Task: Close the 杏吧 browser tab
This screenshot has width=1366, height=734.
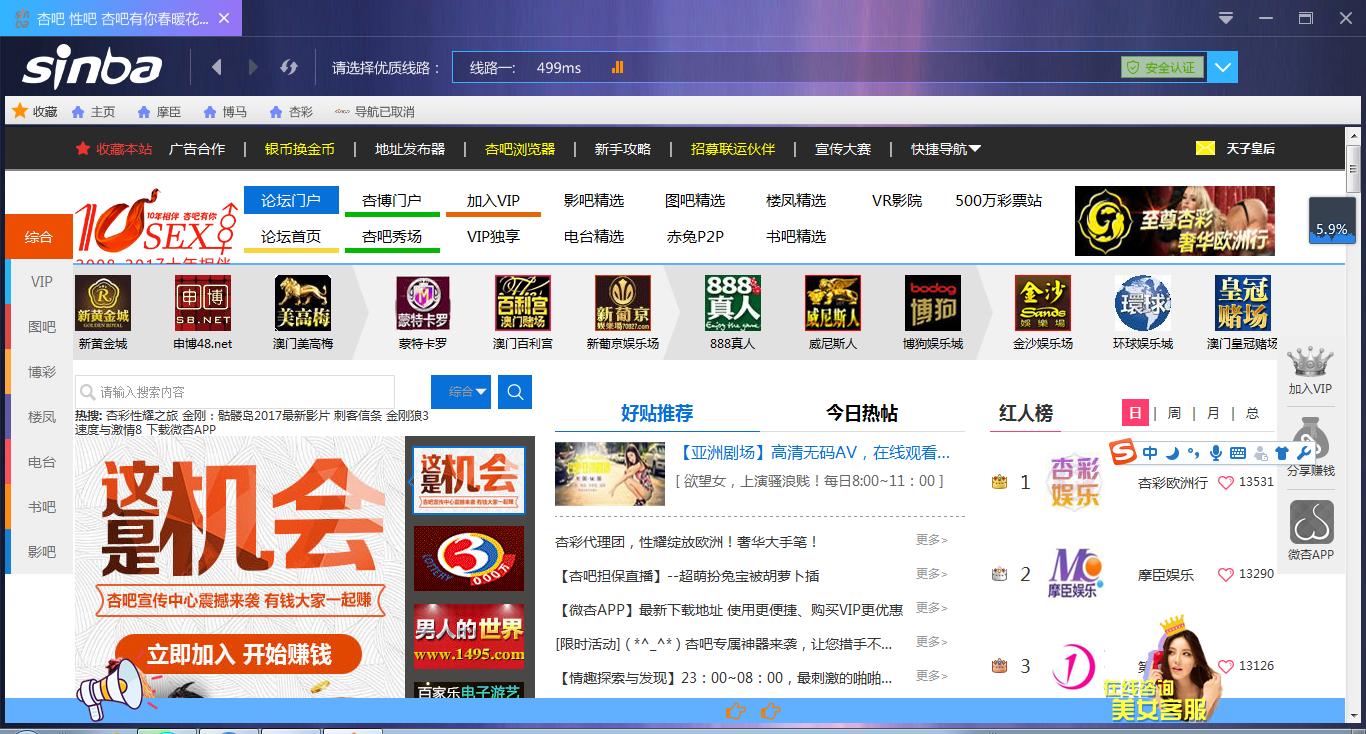Action: [x=223, y=18]
